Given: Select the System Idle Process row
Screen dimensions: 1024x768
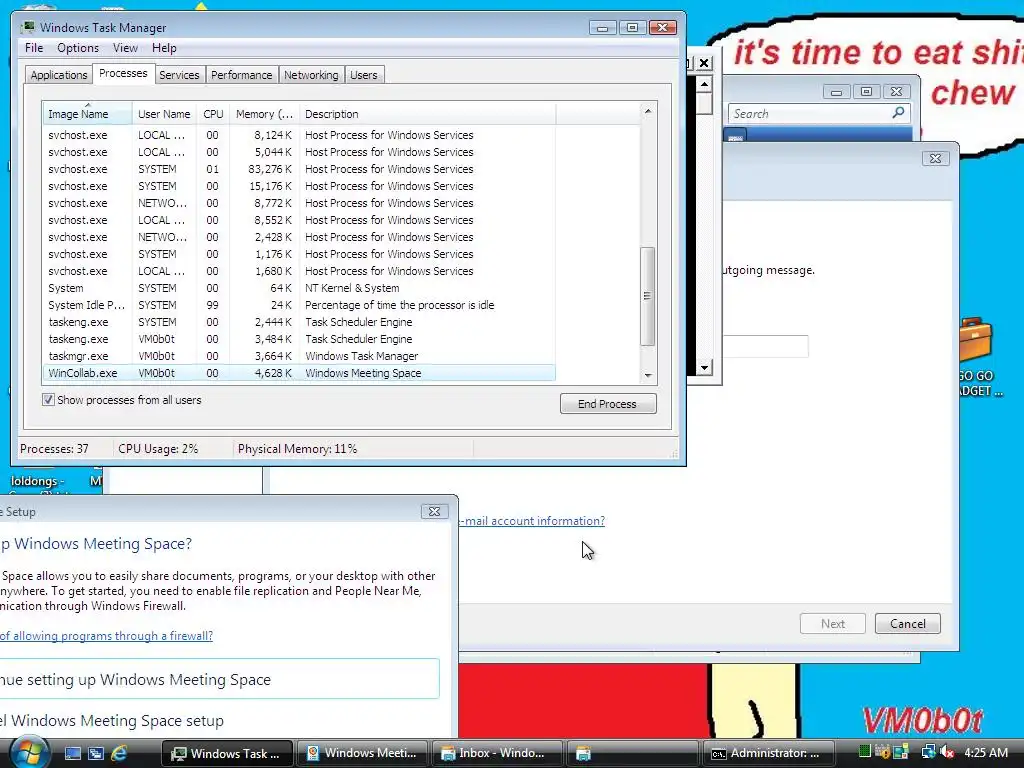Looking at the screenshot, I should tap(299, 305).
